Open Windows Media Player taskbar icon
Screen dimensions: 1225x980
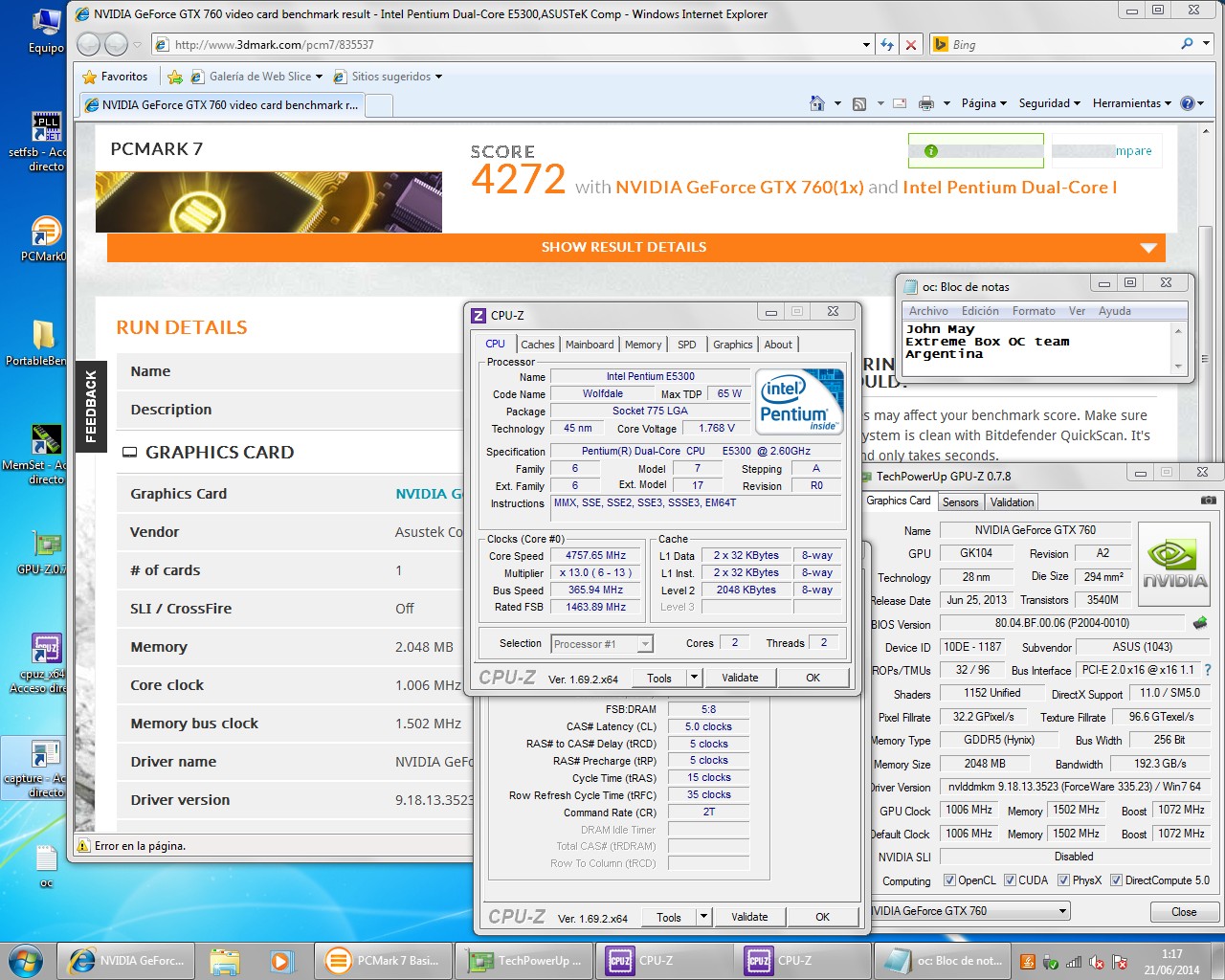point(280,960)
